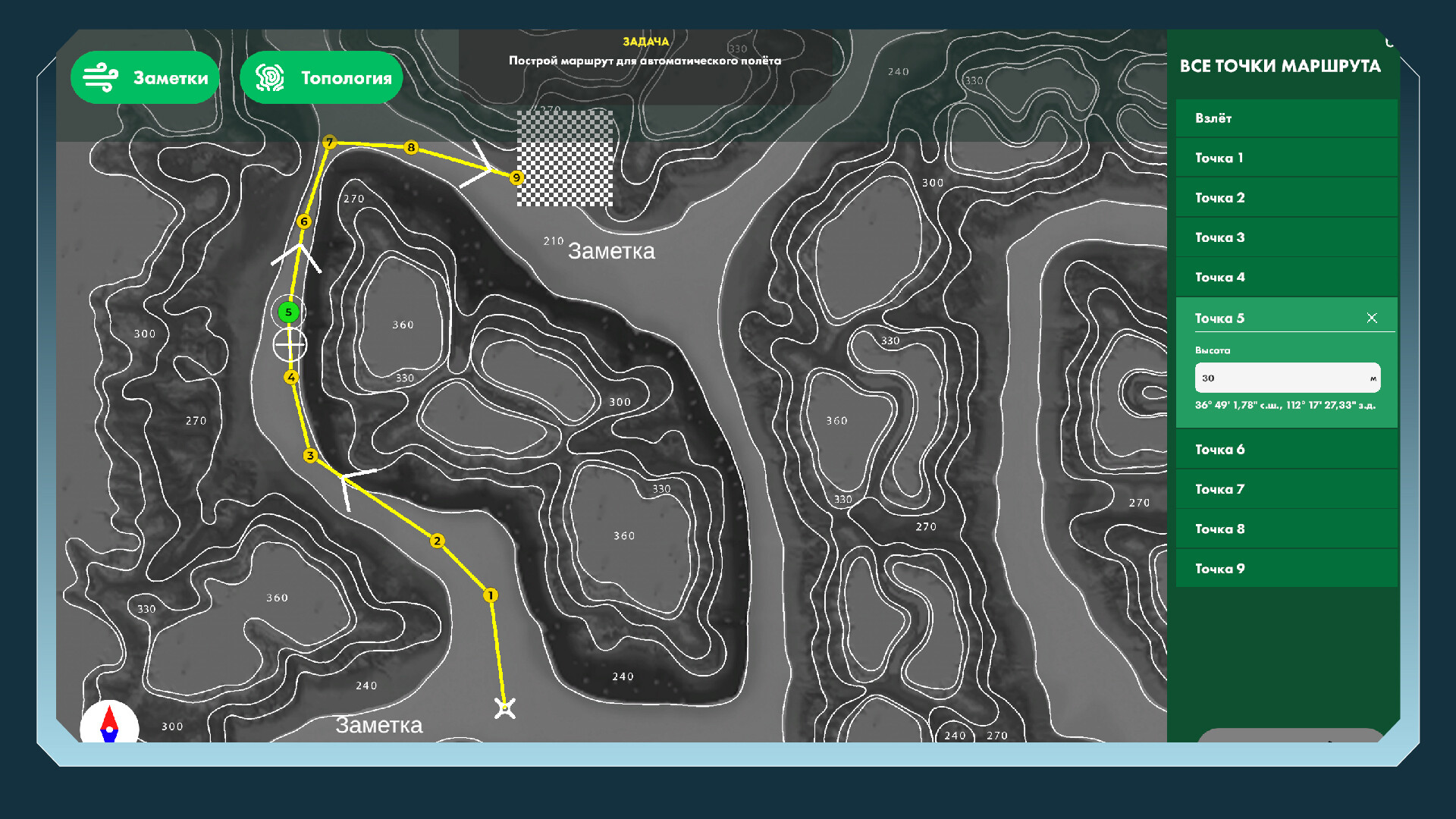Image resolution: width=1456 pixels, height=819 pixels.
Task: Click the Заметка label near the 210 contour
Action: [x=612, y=251]
